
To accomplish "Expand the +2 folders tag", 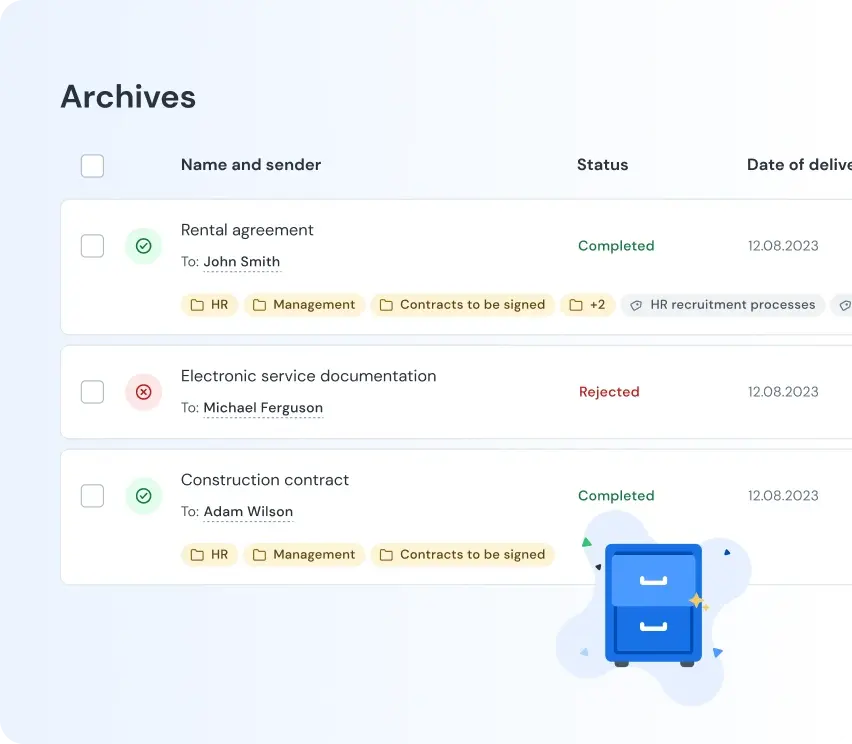I will (587, 305).
